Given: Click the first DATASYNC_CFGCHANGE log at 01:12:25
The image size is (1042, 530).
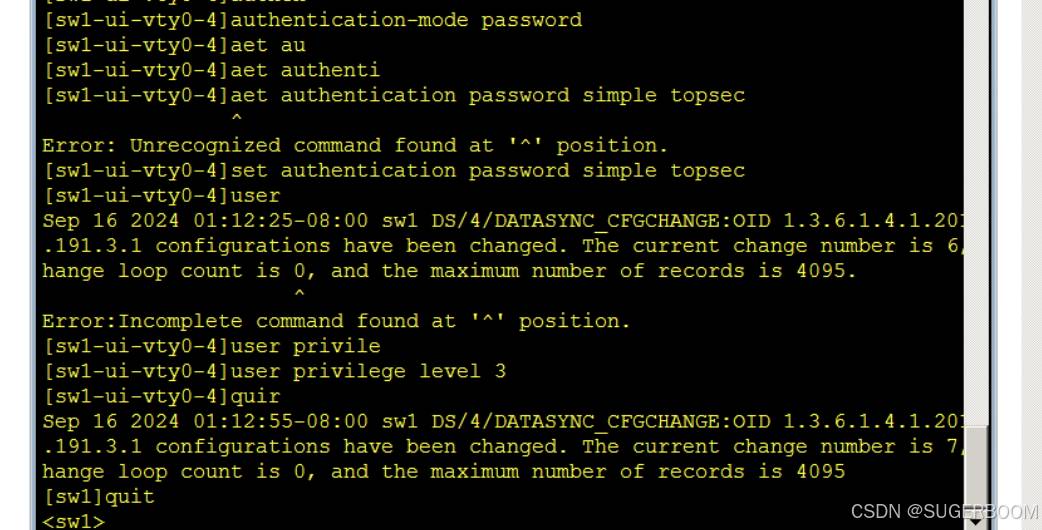Looking at the screenshot, I should pyautogui.click(x=503, y=221).
